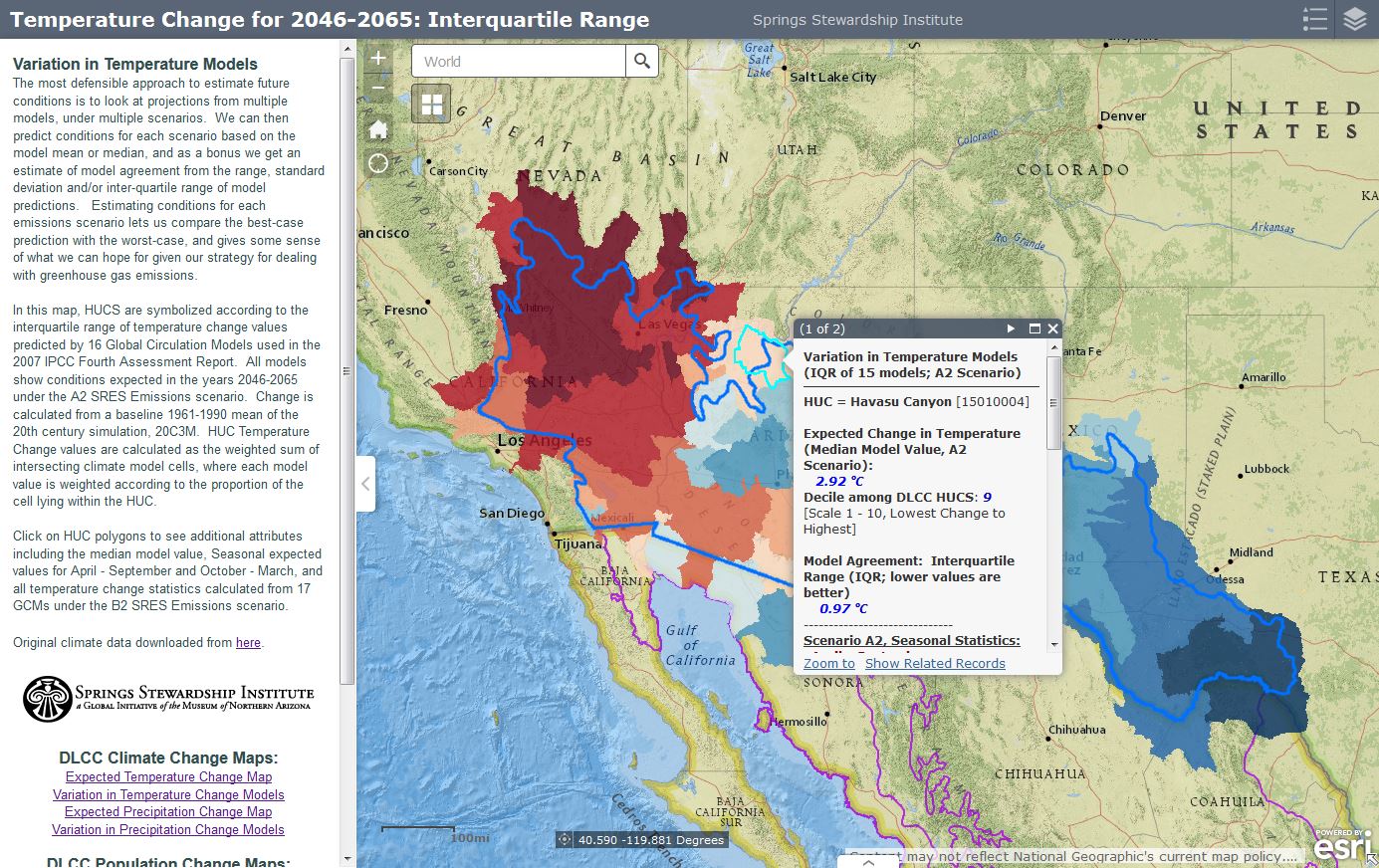
Task: Click the "0.97 °C" IQR value
Action: point(843,609)
